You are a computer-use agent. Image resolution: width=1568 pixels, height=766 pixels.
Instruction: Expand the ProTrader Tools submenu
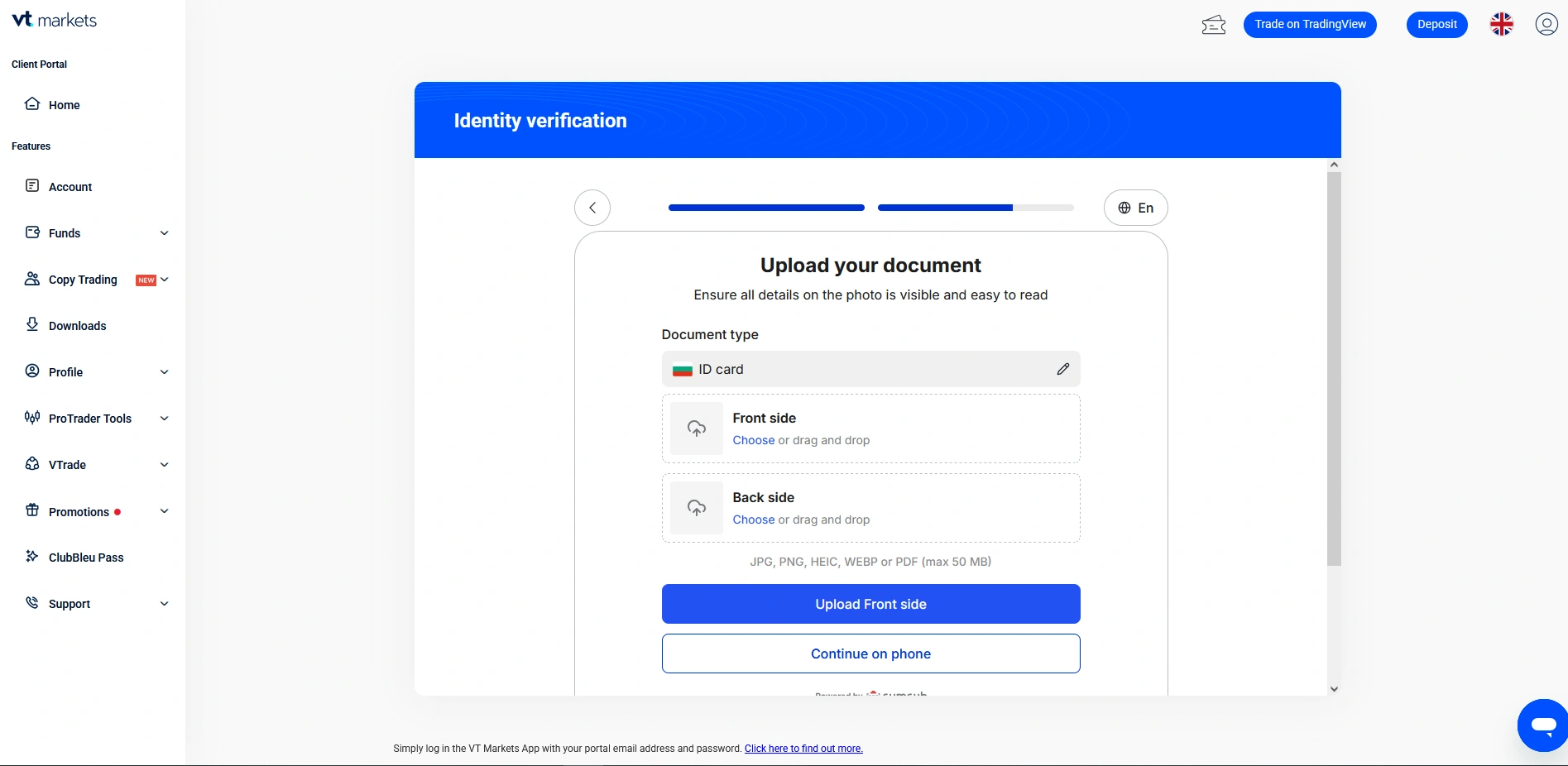(164, 419)
